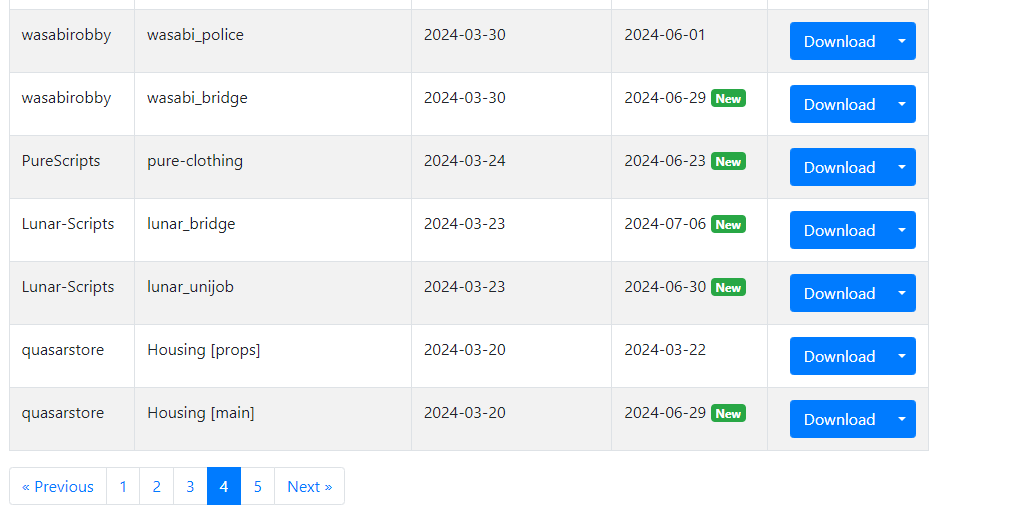This screenshot has height=514, width=1022.
Task: Download the lunar_unijob resource
Action: [x=839, y=293]
